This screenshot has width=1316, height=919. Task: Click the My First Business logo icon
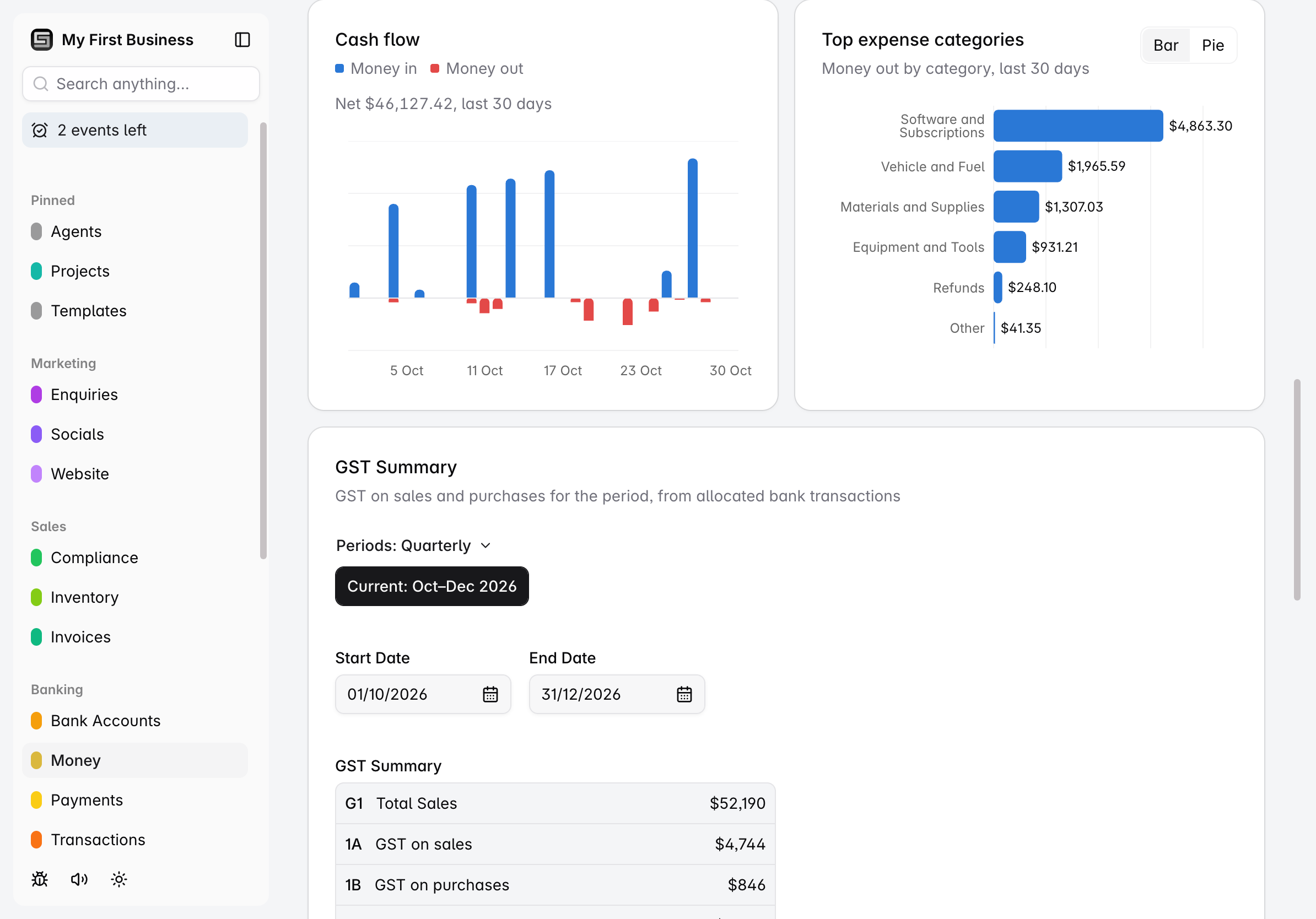[42, 40]
